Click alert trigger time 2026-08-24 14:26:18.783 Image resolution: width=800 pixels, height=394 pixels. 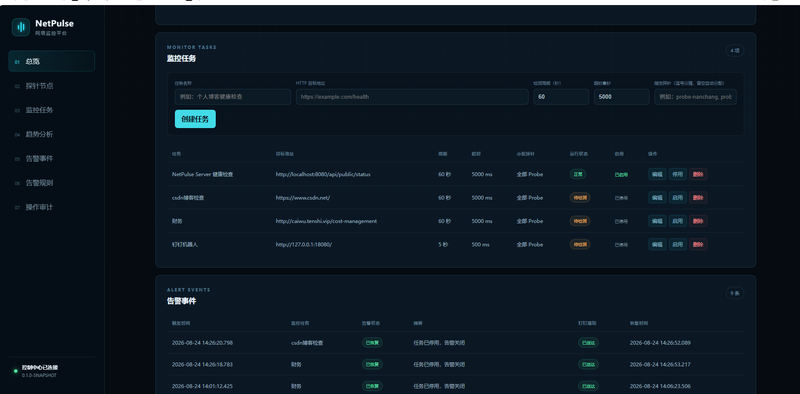click(x=202, y=364)
